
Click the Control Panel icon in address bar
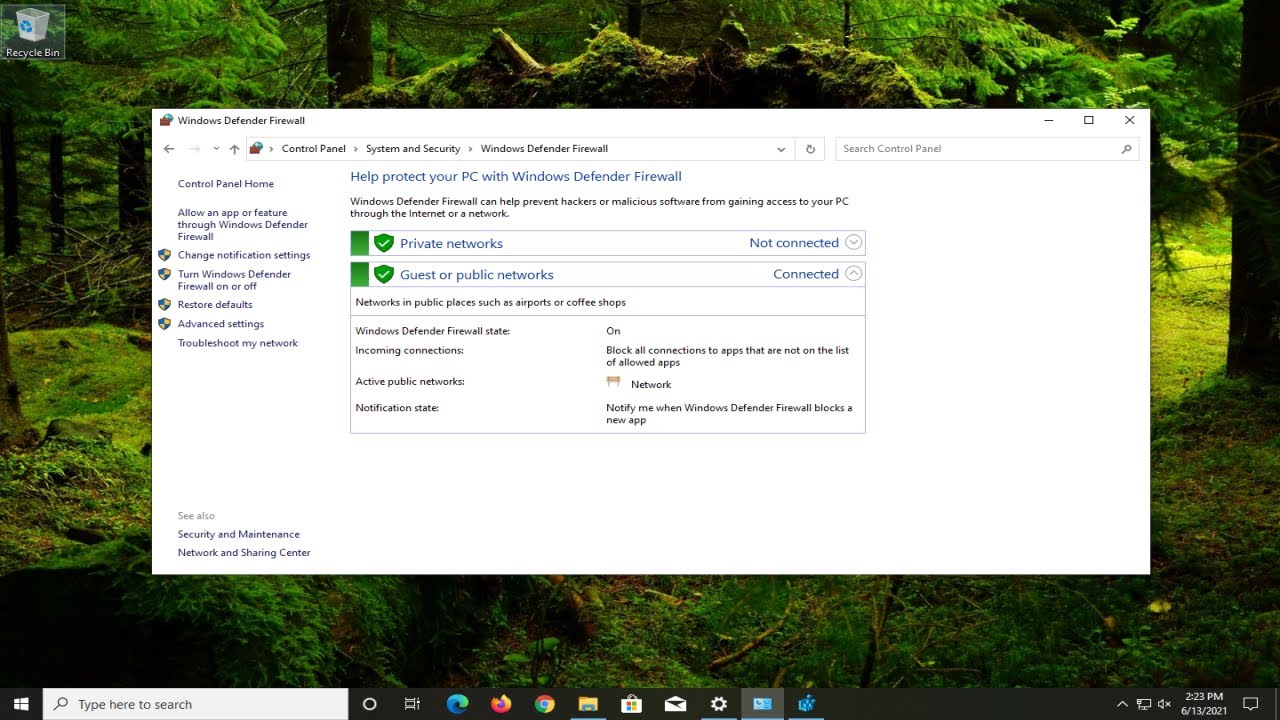[256, 148]
